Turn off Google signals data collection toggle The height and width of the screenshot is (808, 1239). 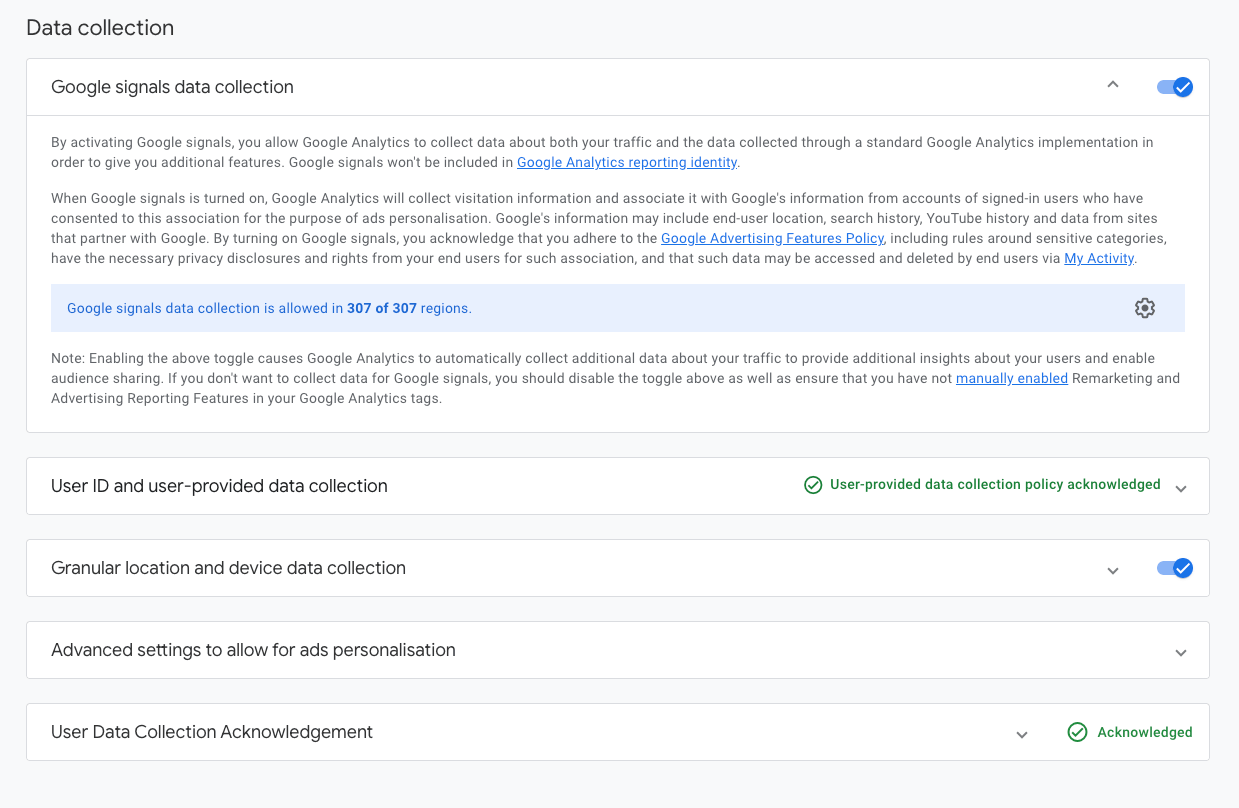(1174, 87)
